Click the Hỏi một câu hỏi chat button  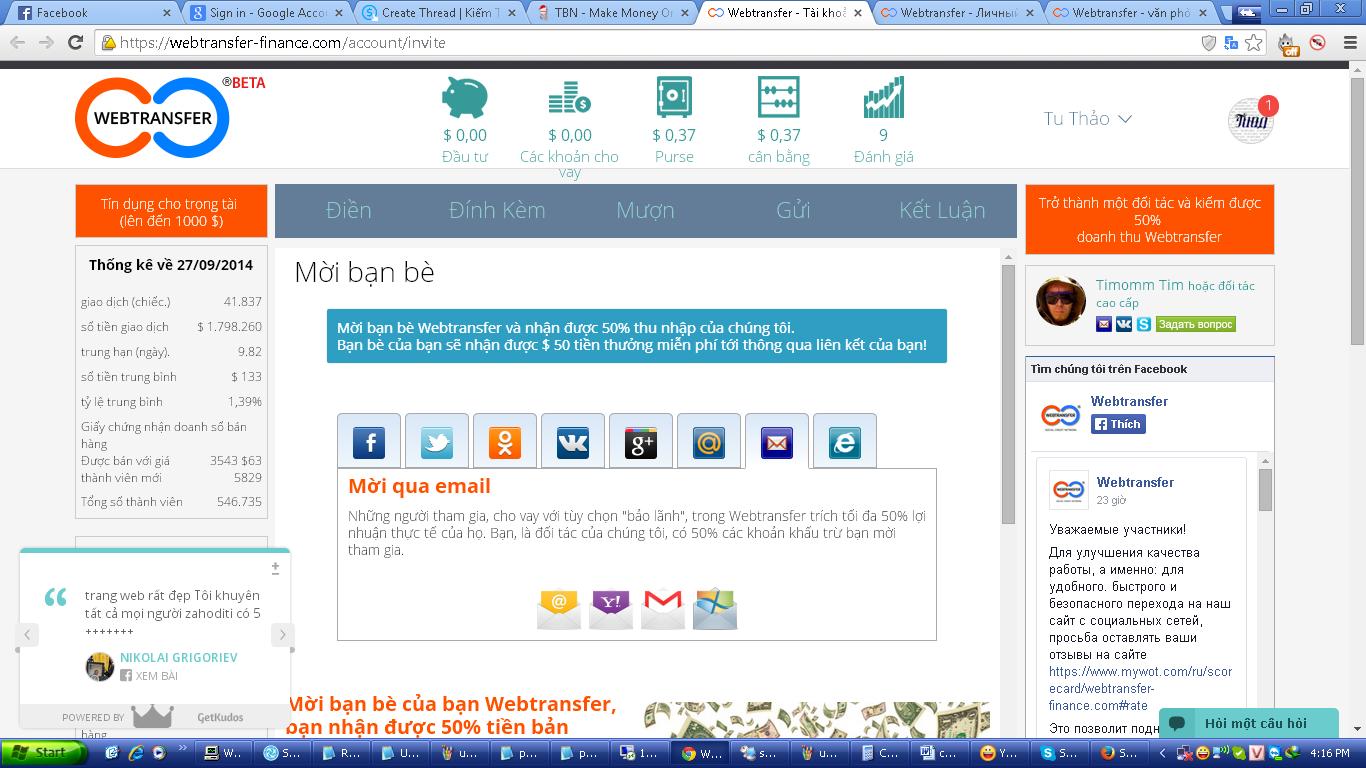tap(1248, 724)
